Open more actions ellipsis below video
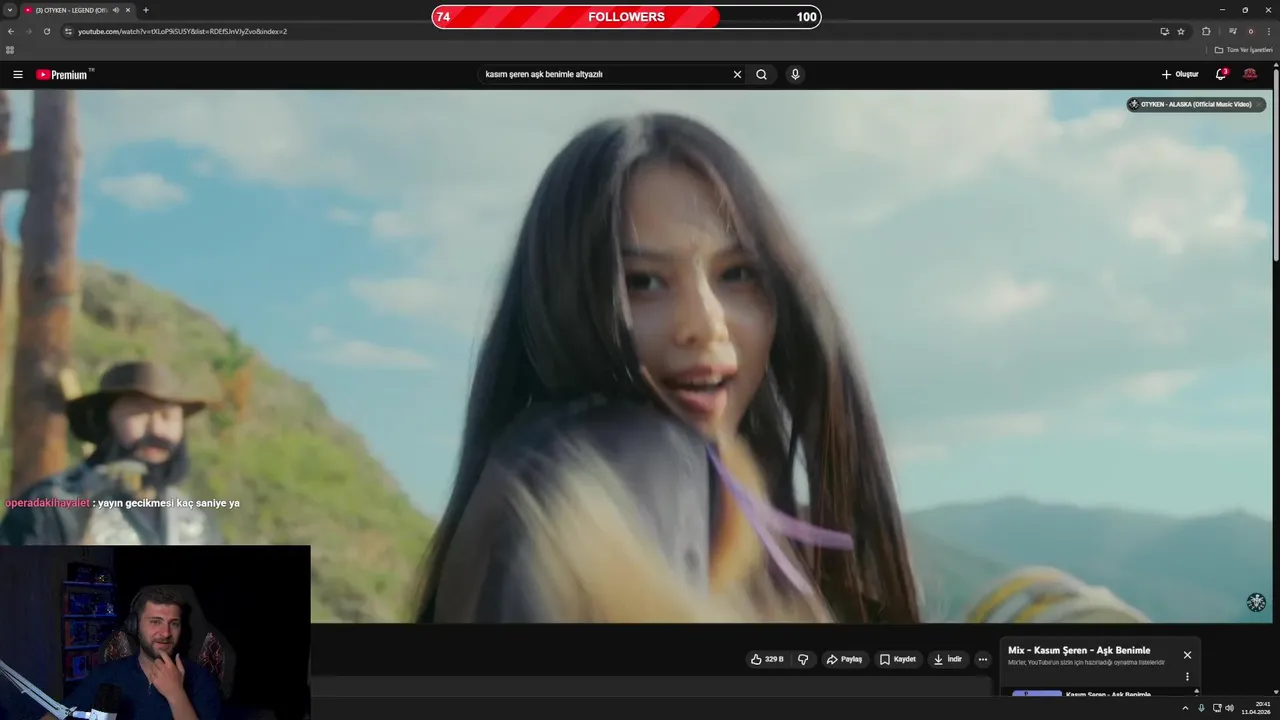Image resolution: width=1280 pixels, height=720 pixels. point(983,659)
